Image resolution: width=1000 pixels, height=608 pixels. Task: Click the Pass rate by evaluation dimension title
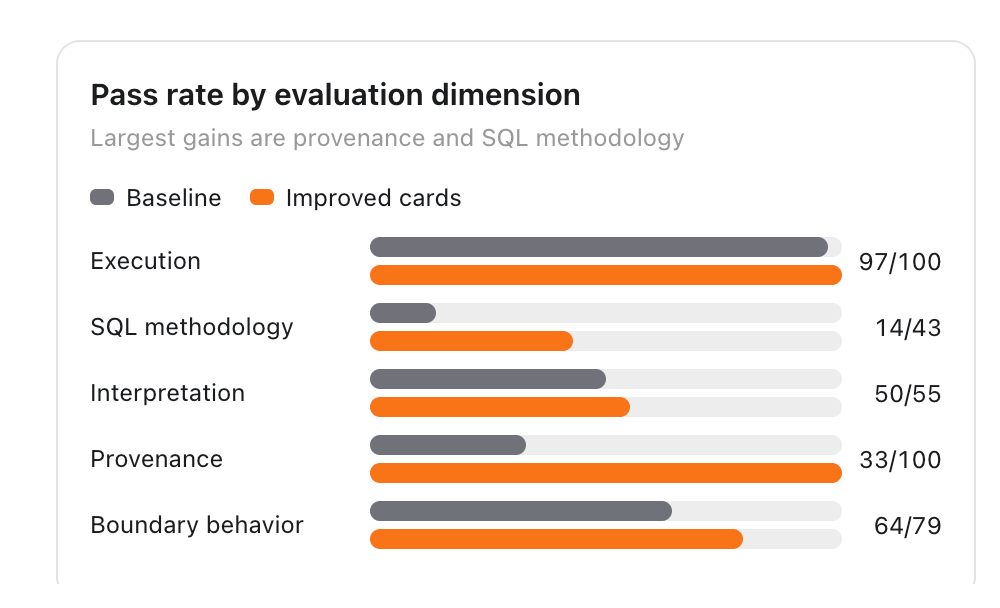pos(335,95)
